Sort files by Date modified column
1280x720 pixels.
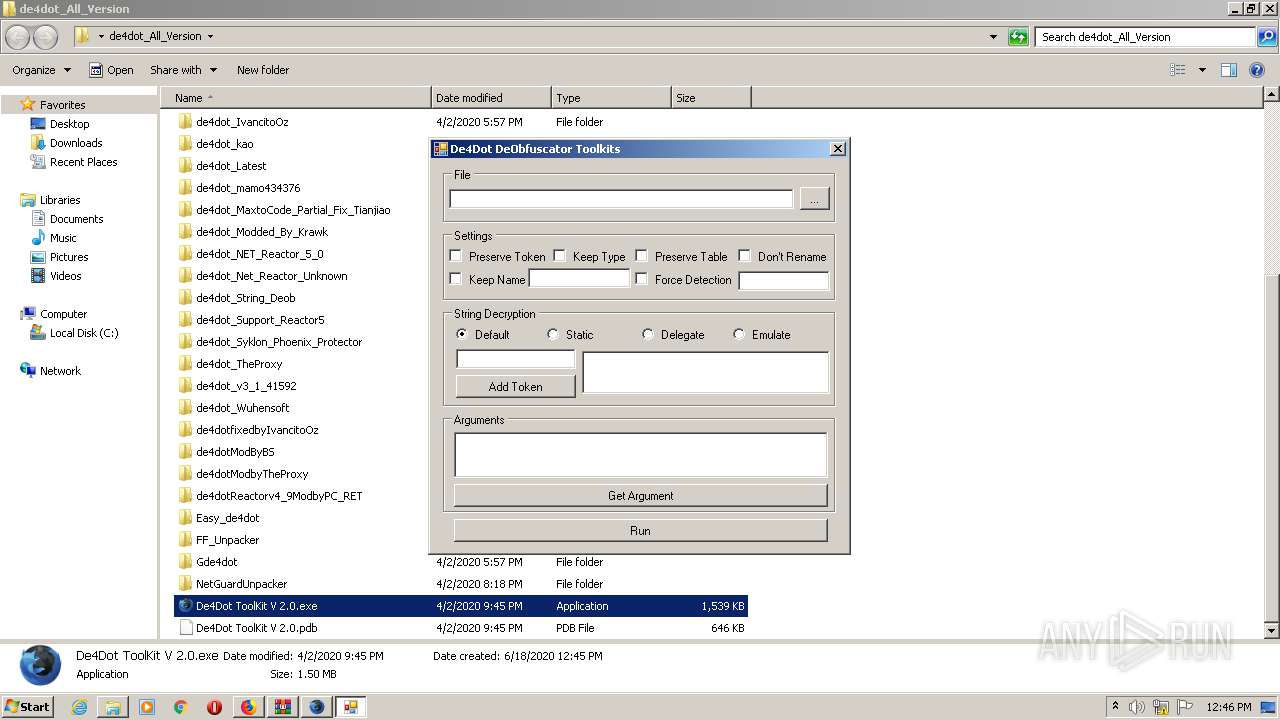coord(491,98)
